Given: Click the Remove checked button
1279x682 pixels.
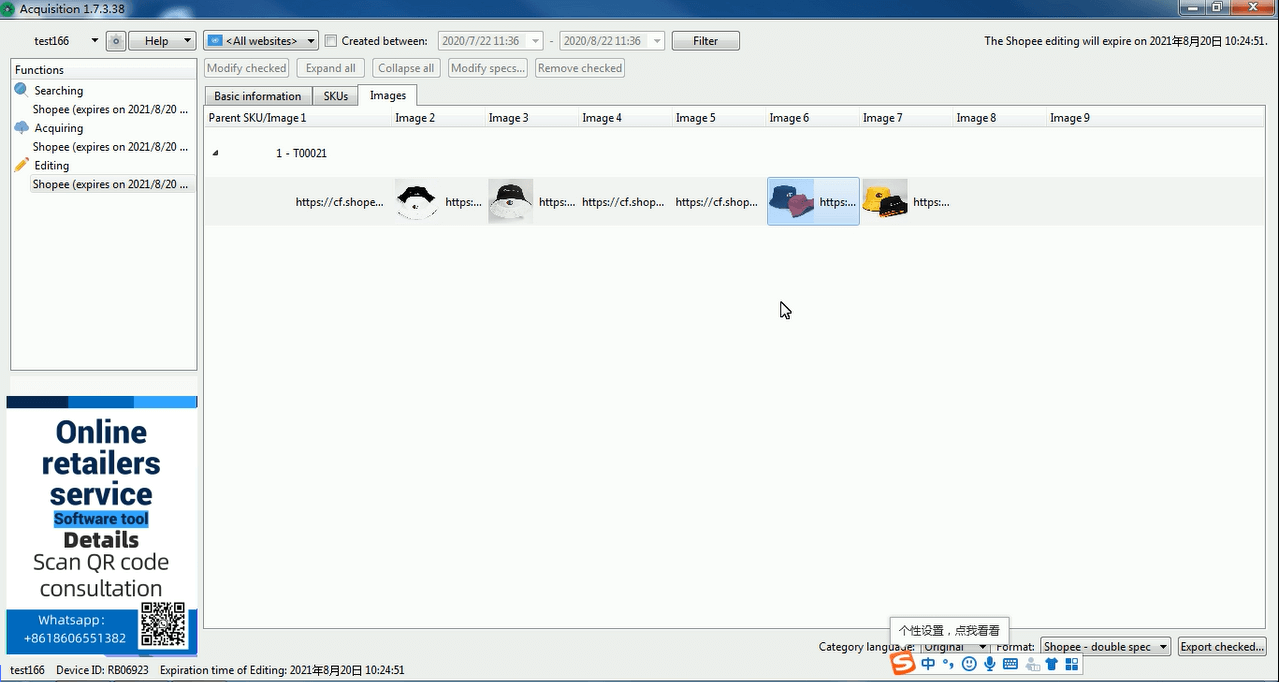Looking at the screenshot, I should click(x=580, y=68).
